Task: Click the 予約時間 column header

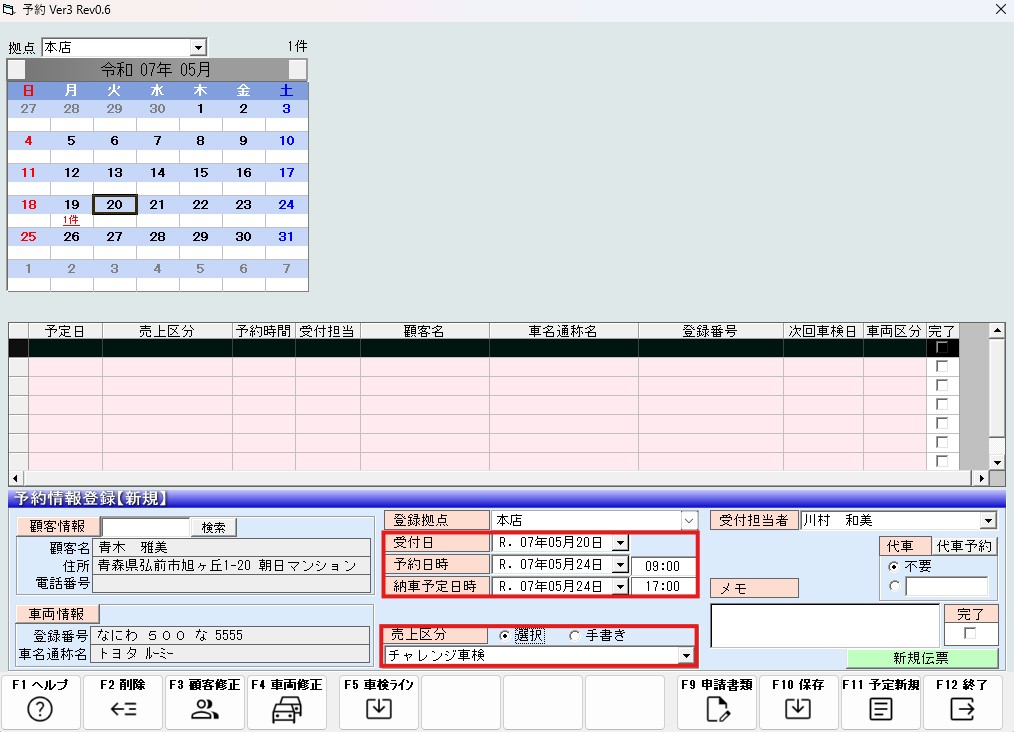Action: coord(264,331)
